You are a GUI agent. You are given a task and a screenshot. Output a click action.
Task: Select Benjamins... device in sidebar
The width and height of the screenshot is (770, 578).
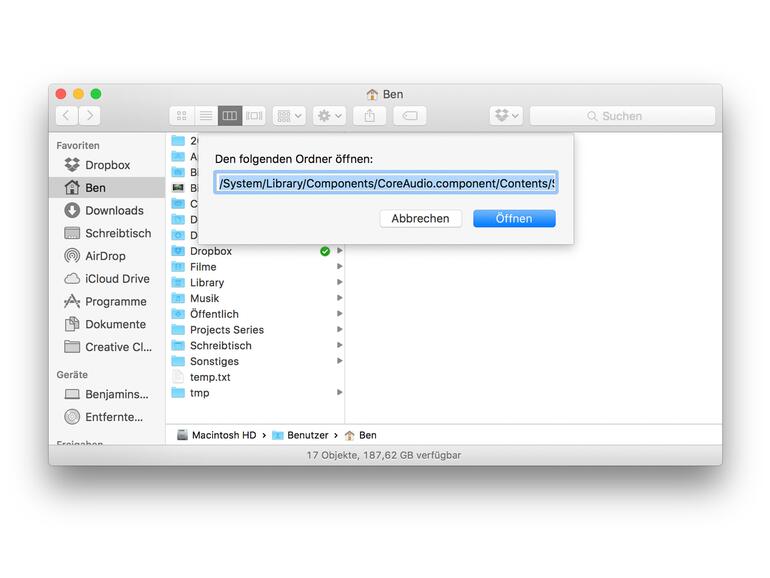click(107, 394)
